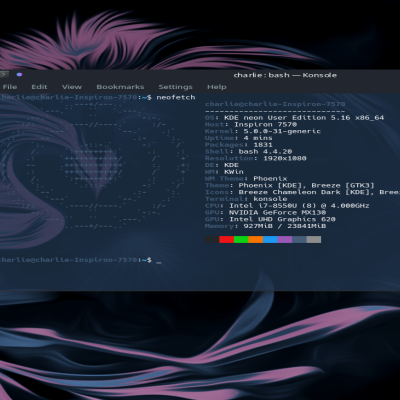Select the light gray color block in palette
Viewport: 400px width, 400px height.
(x=314, y=239)
